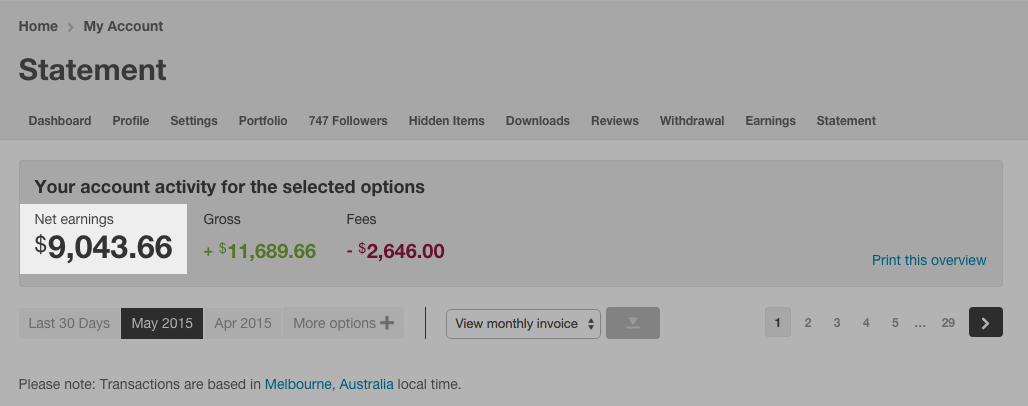This screenshot has height=406, width=1028.
Task: Expand More options date filter
Action: coord(343,324)
